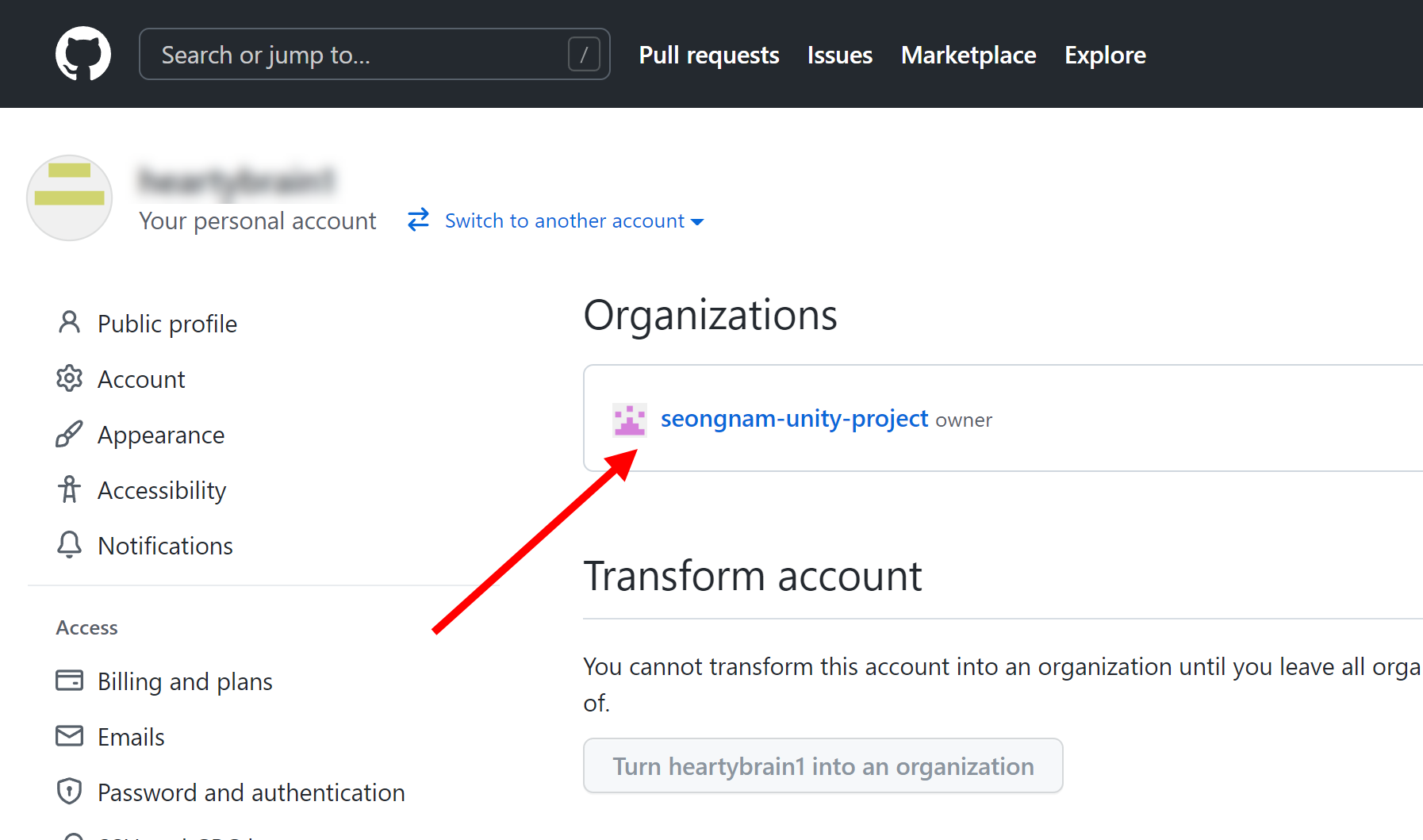
Task: Open the GitHub home logo
Action: point(83,54)
